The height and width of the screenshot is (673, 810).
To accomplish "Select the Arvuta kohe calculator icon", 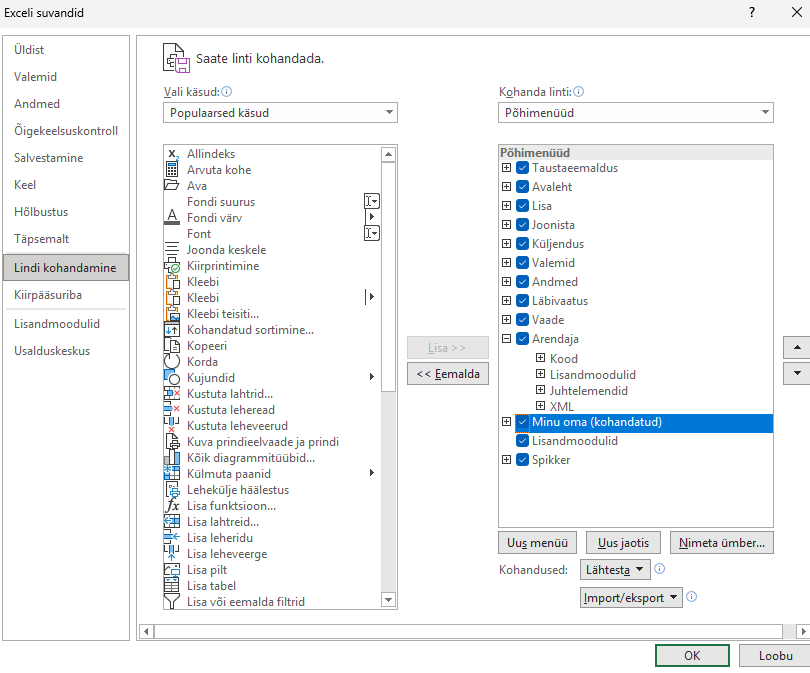I will coord(171,170).
